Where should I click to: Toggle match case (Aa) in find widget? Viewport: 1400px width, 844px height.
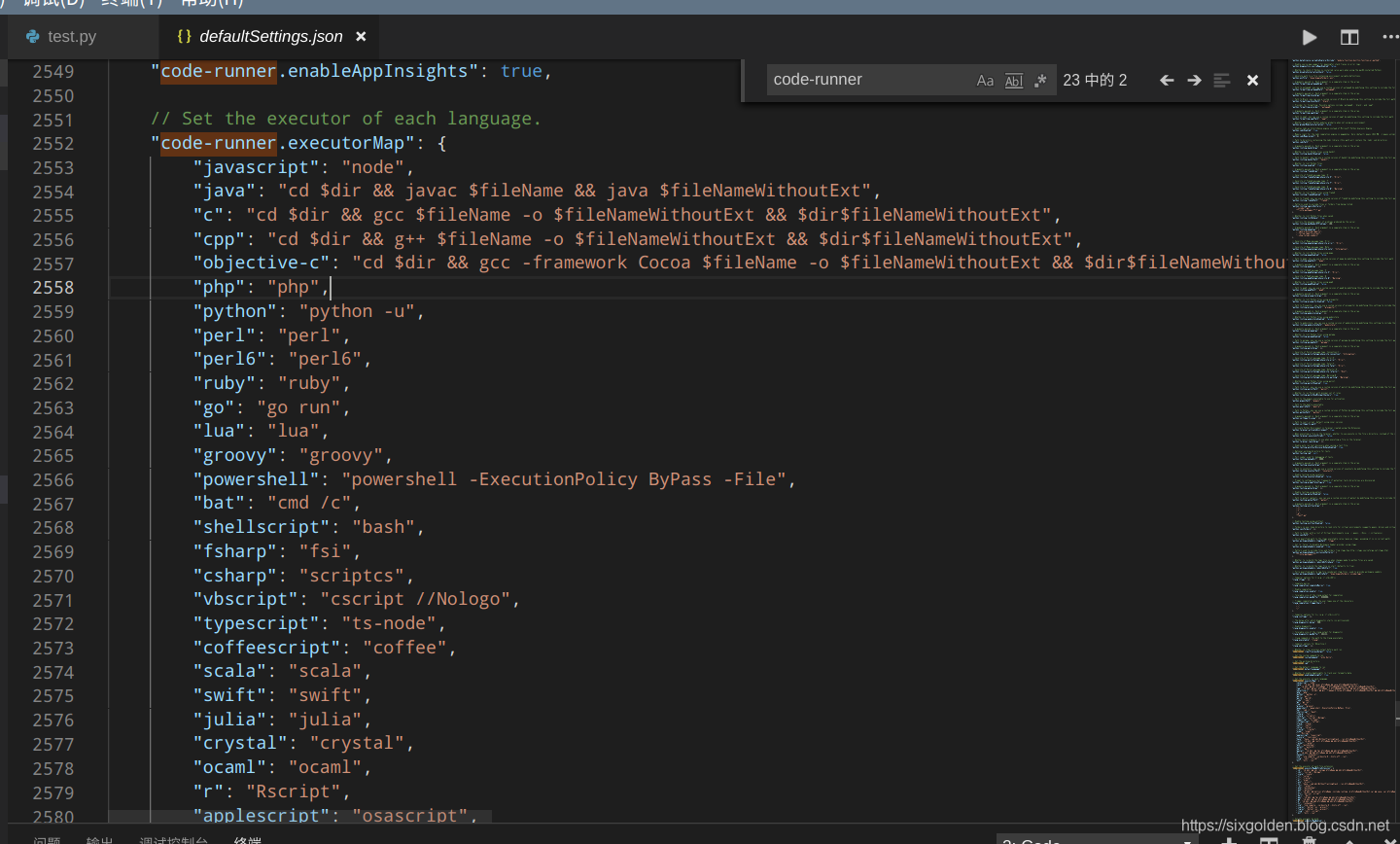985,80
